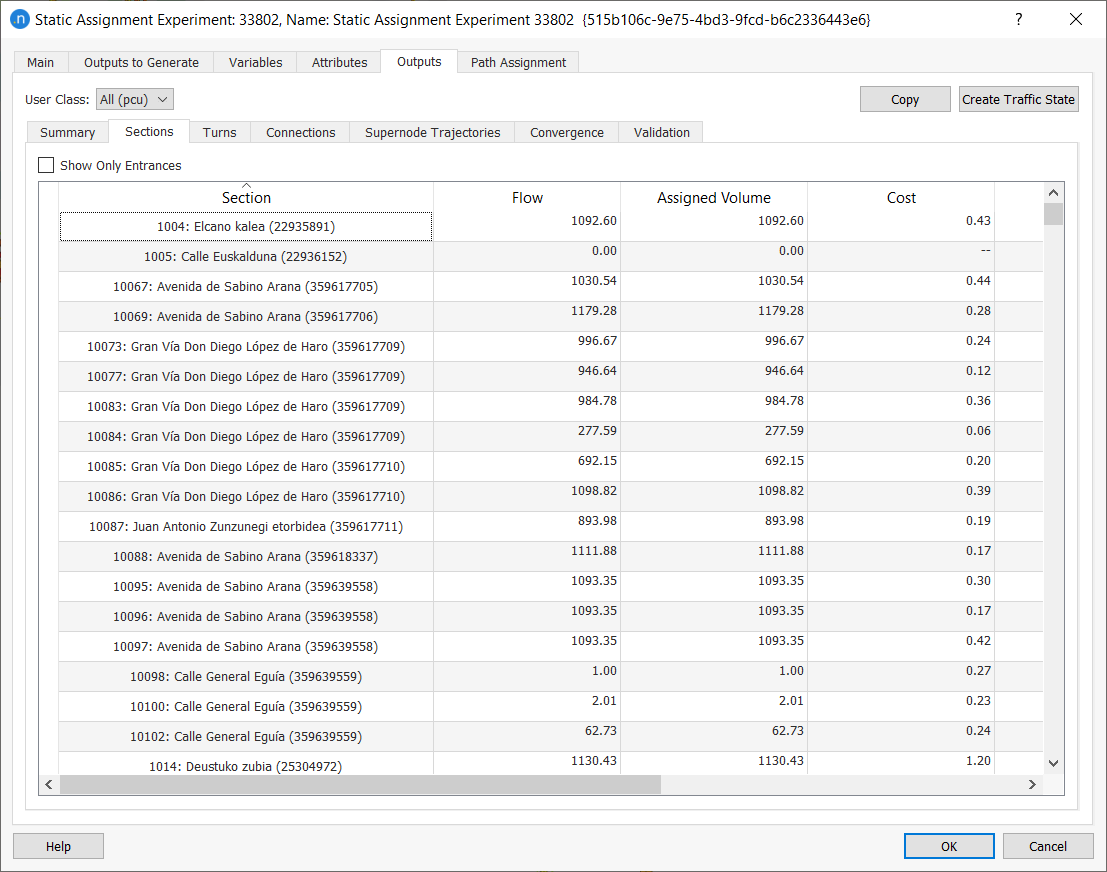This screenshot has width=1107, height=872.
Task: Click scroll left arrow at table bottom
Action: (48, 785)
